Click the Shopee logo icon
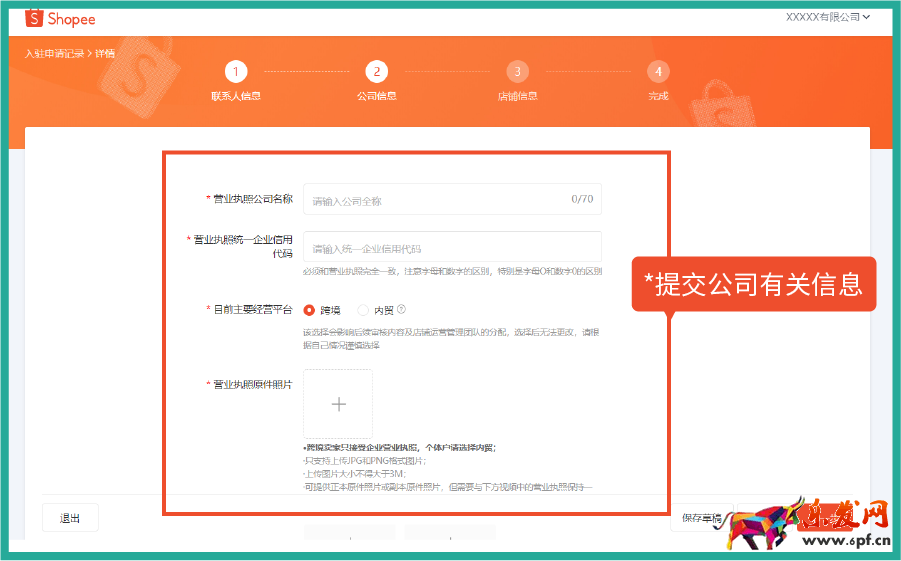 coord(33,18)
